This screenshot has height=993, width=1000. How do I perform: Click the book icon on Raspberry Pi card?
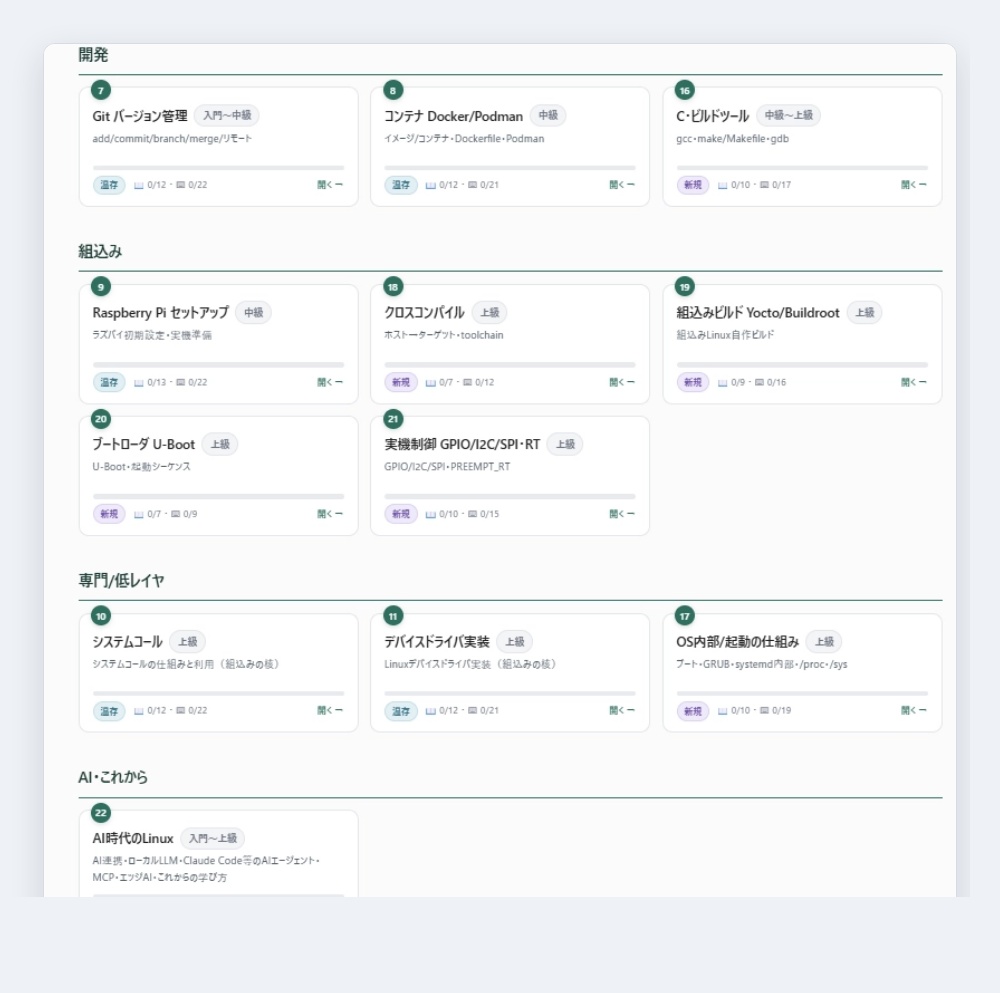click(x=138, y=383)
